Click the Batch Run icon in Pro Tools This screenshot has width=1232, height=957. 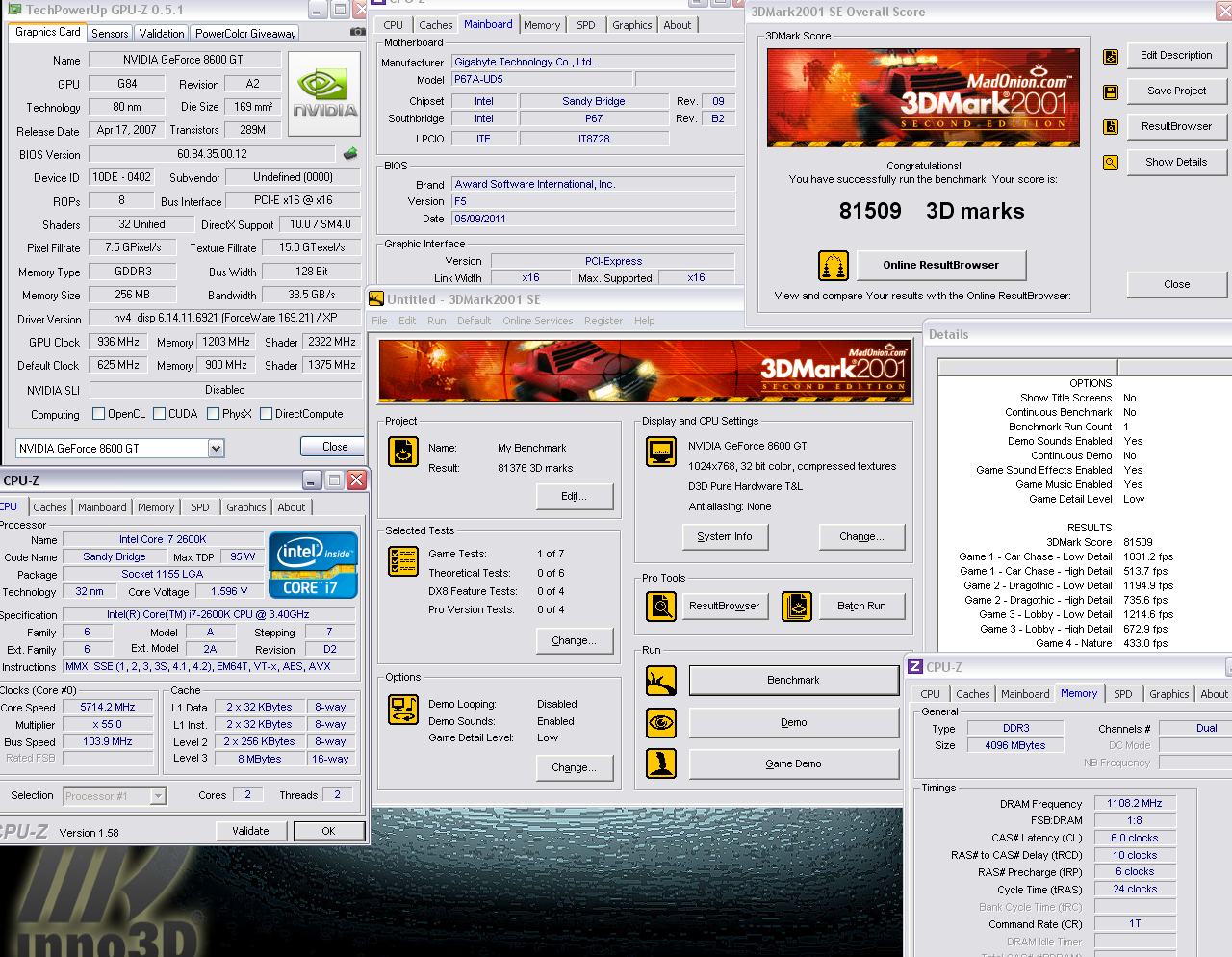click(x=797, y=606)
